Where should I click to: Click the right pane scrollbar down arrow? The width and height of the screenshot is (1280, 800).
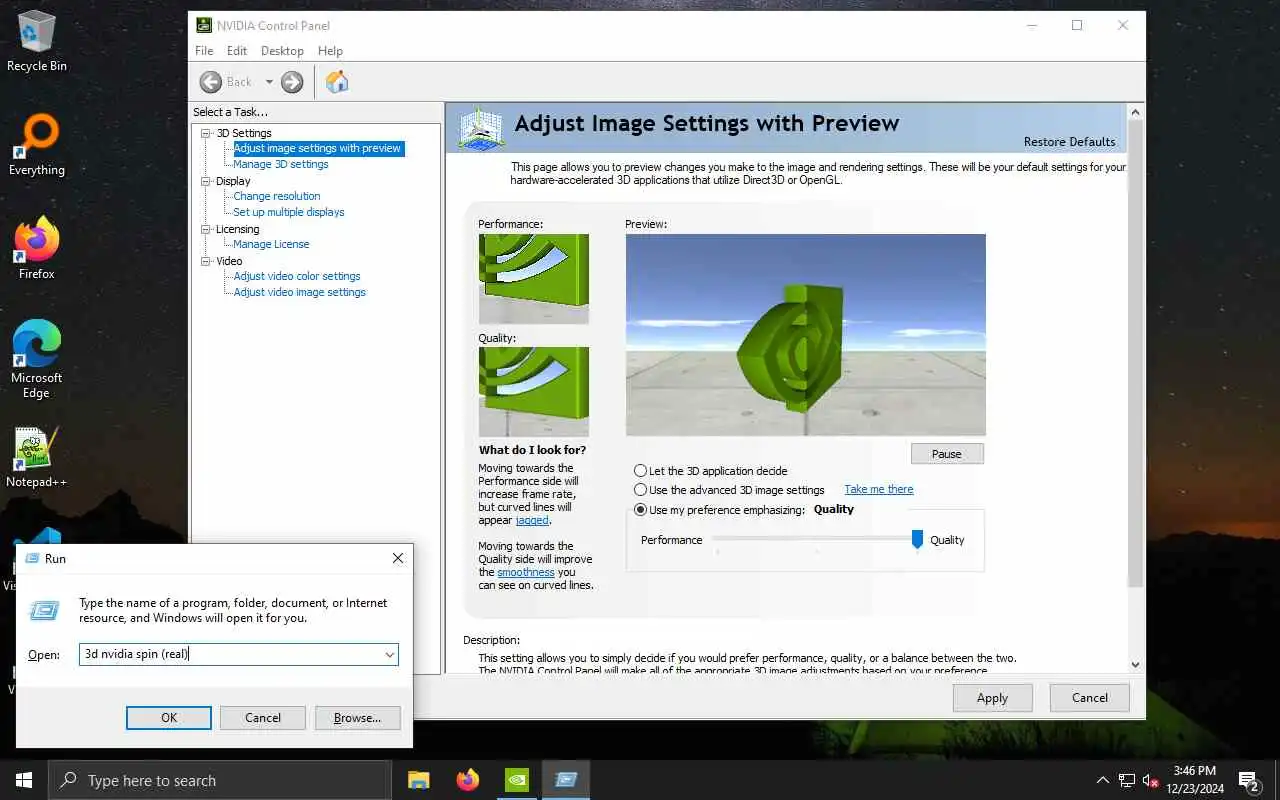pyautogui.click(x=1135, y=664)
